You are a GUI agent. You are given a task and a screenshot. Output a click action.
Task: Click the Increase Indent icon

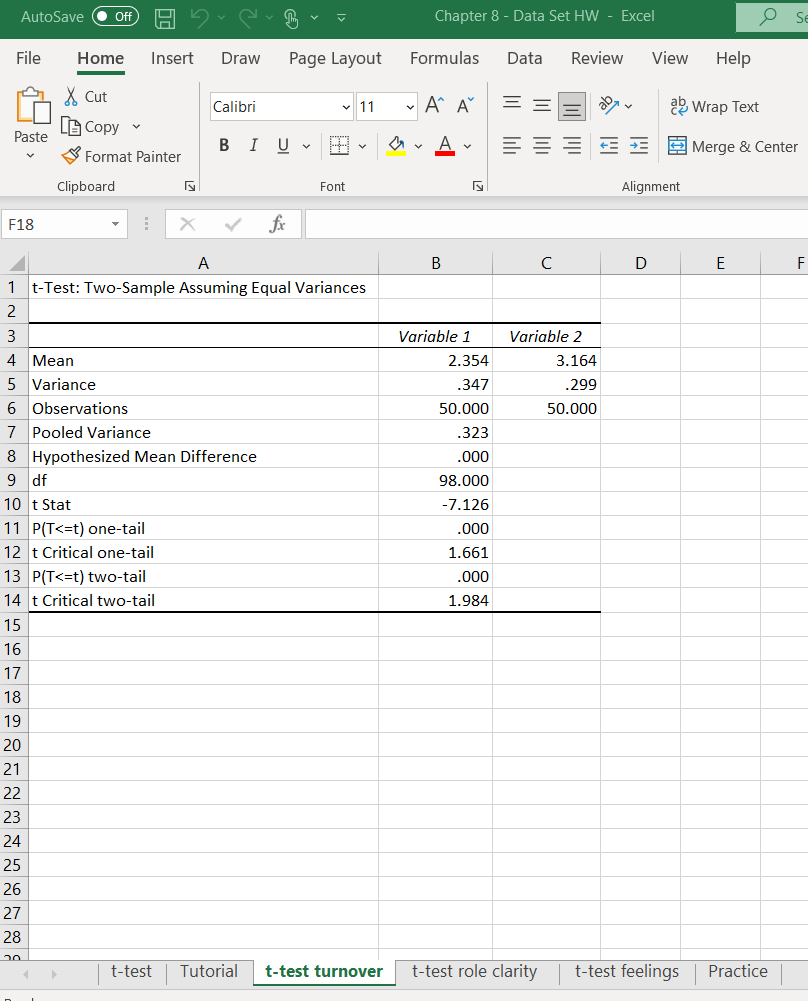coord(637,145)
